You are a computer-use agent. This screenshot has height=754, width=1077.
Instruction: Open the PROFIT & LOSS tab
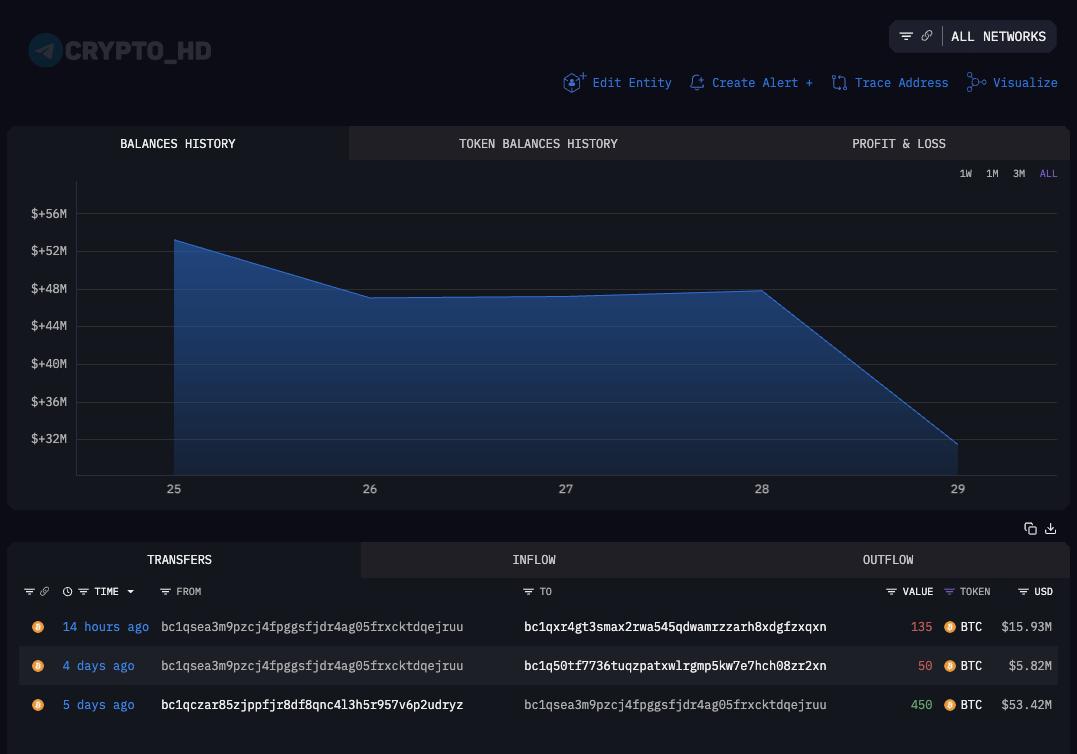coord(898,144)
